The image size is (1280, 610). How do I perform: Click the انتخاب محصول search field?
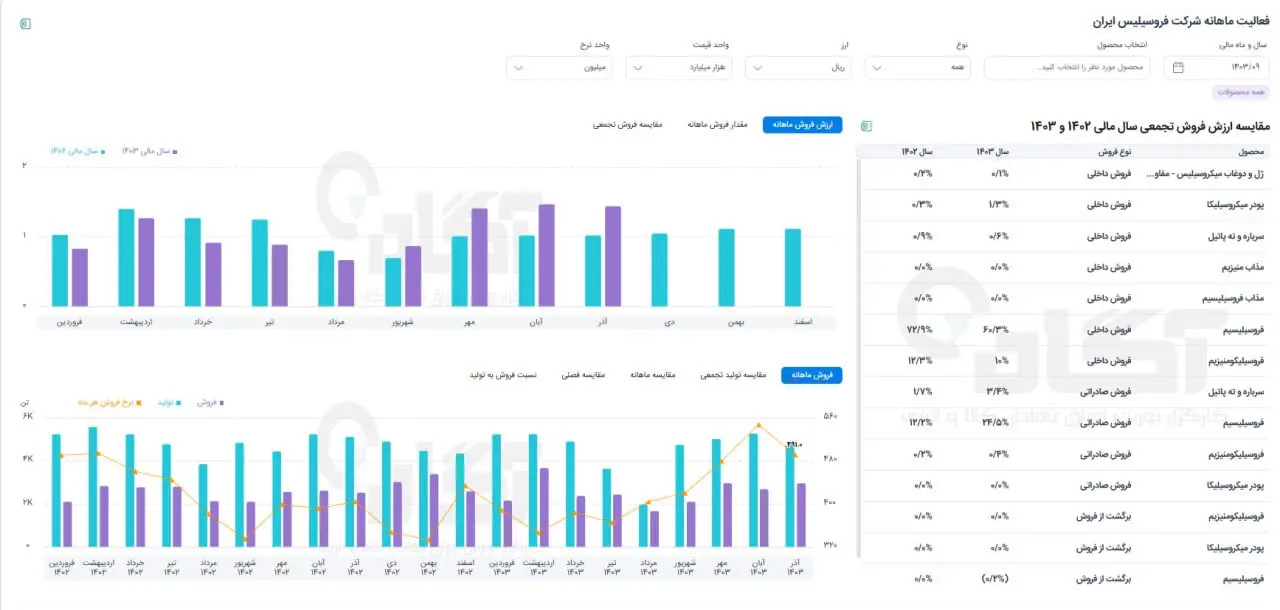[x=1067, y=67]
